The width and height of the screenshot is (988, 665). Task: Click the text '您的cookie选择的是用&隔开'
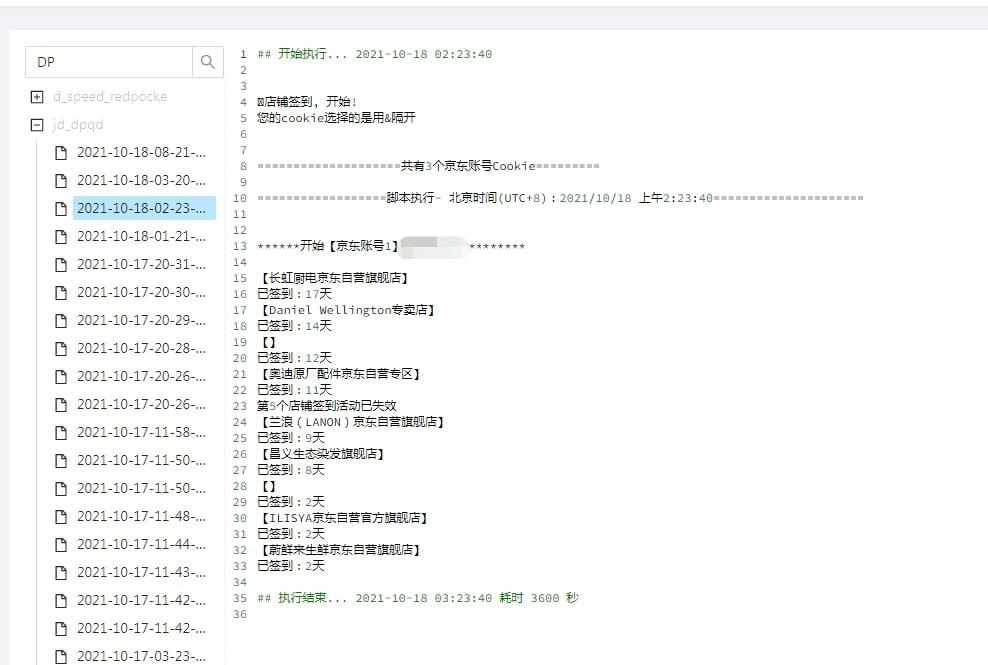pyautogui.click(x=336, y=118)
